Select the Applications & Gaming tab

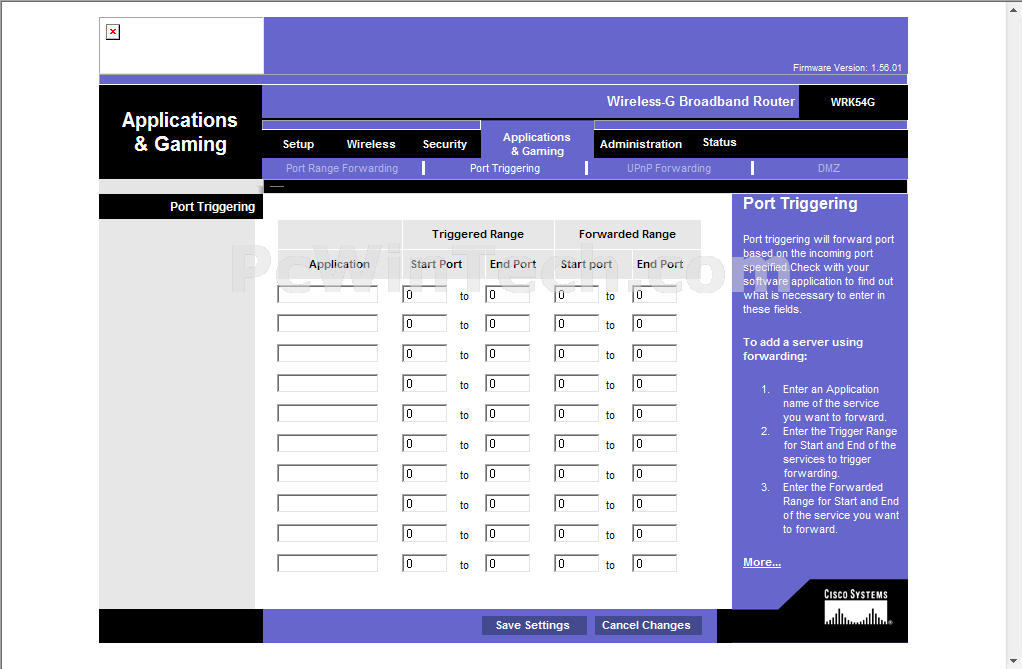[537, 144]
